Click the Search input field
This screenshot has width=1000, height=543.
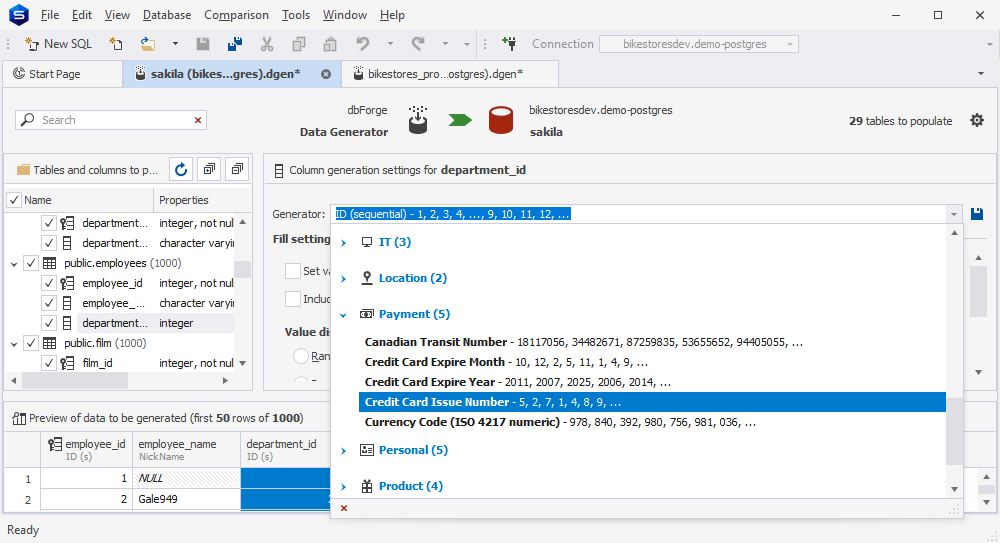[112, 120]
